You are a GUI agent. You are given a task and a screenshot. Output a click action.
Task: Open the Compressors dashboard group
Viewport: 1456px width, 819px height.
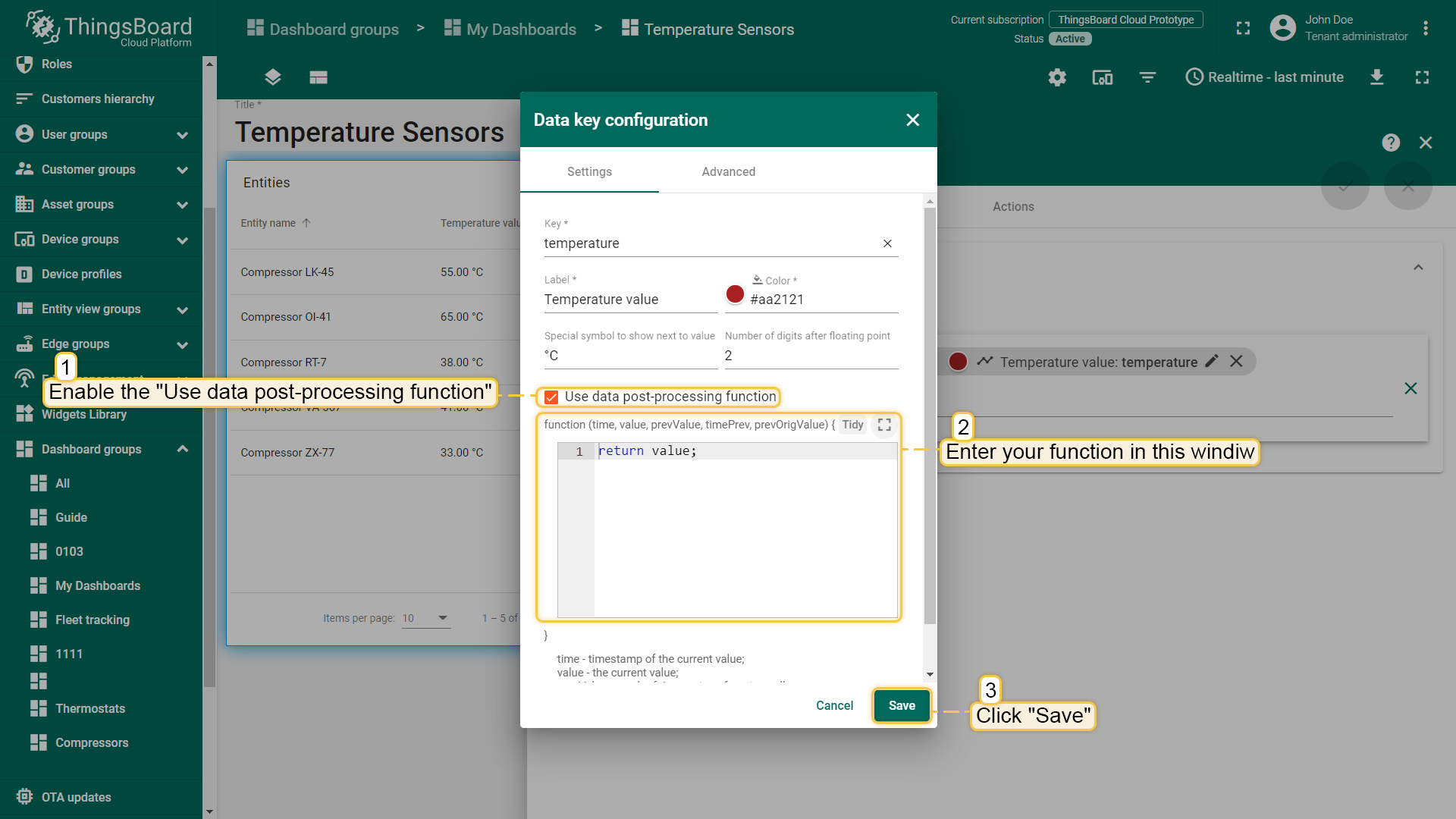coord(102,742)
